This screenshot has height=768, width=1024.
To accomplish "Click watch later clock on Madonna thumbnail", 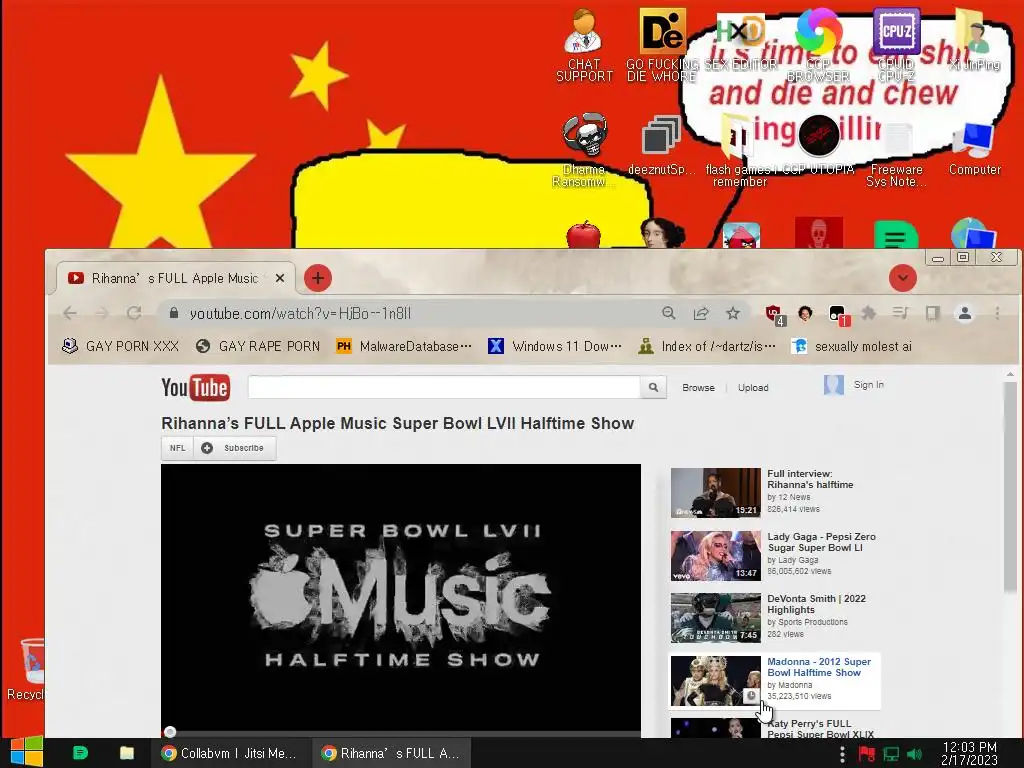I will pos(751,696).
